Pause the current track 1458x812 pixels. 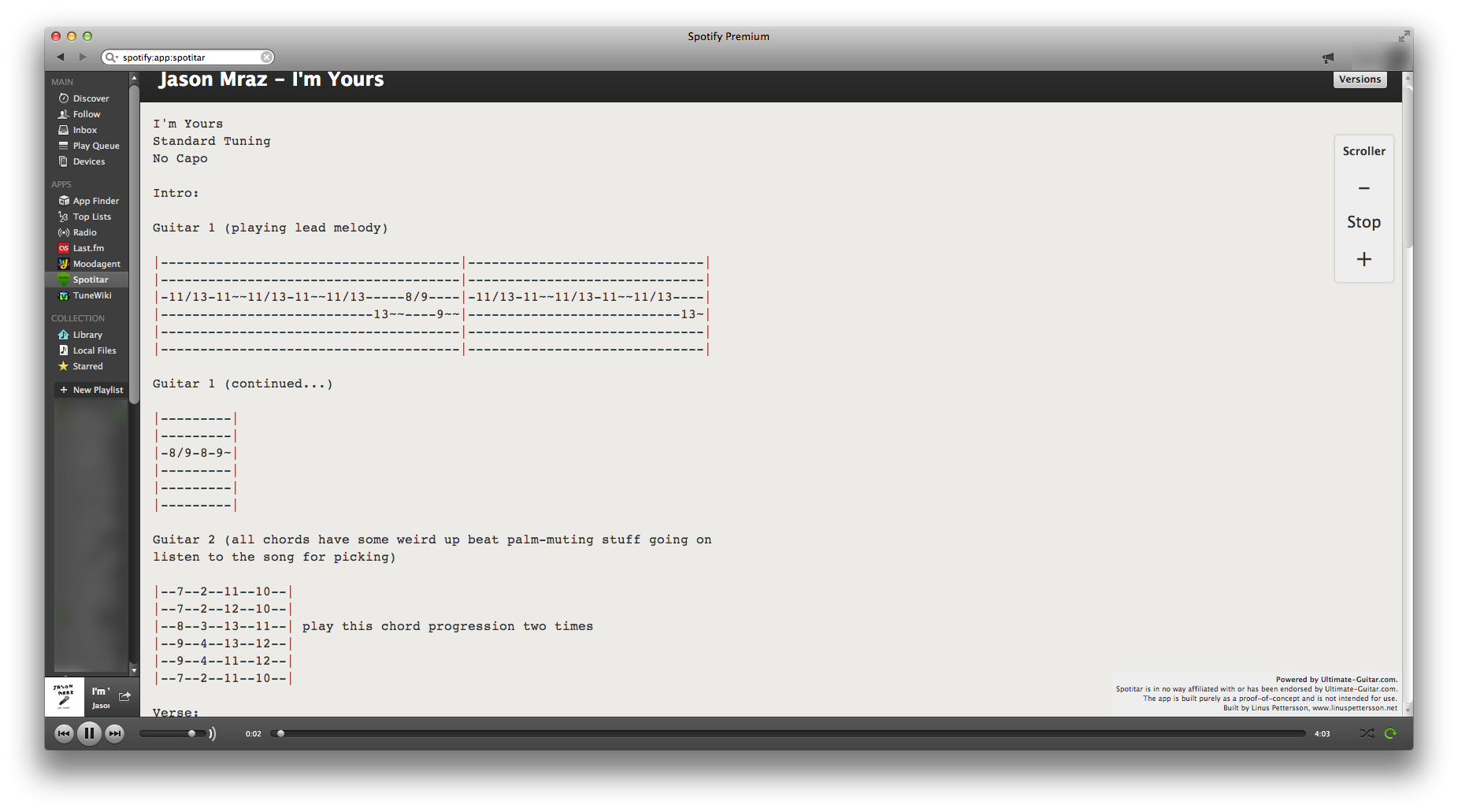89,733
